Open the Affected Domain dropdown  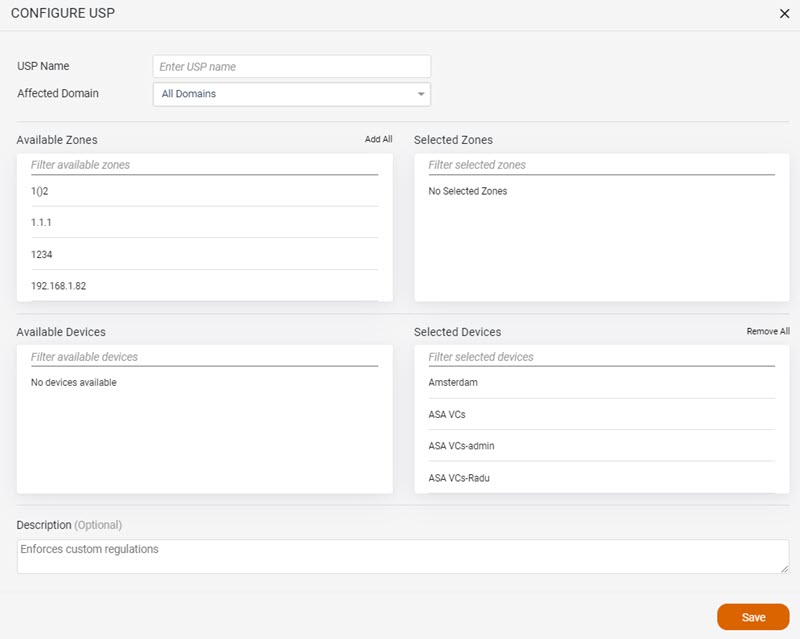point(291,94)
